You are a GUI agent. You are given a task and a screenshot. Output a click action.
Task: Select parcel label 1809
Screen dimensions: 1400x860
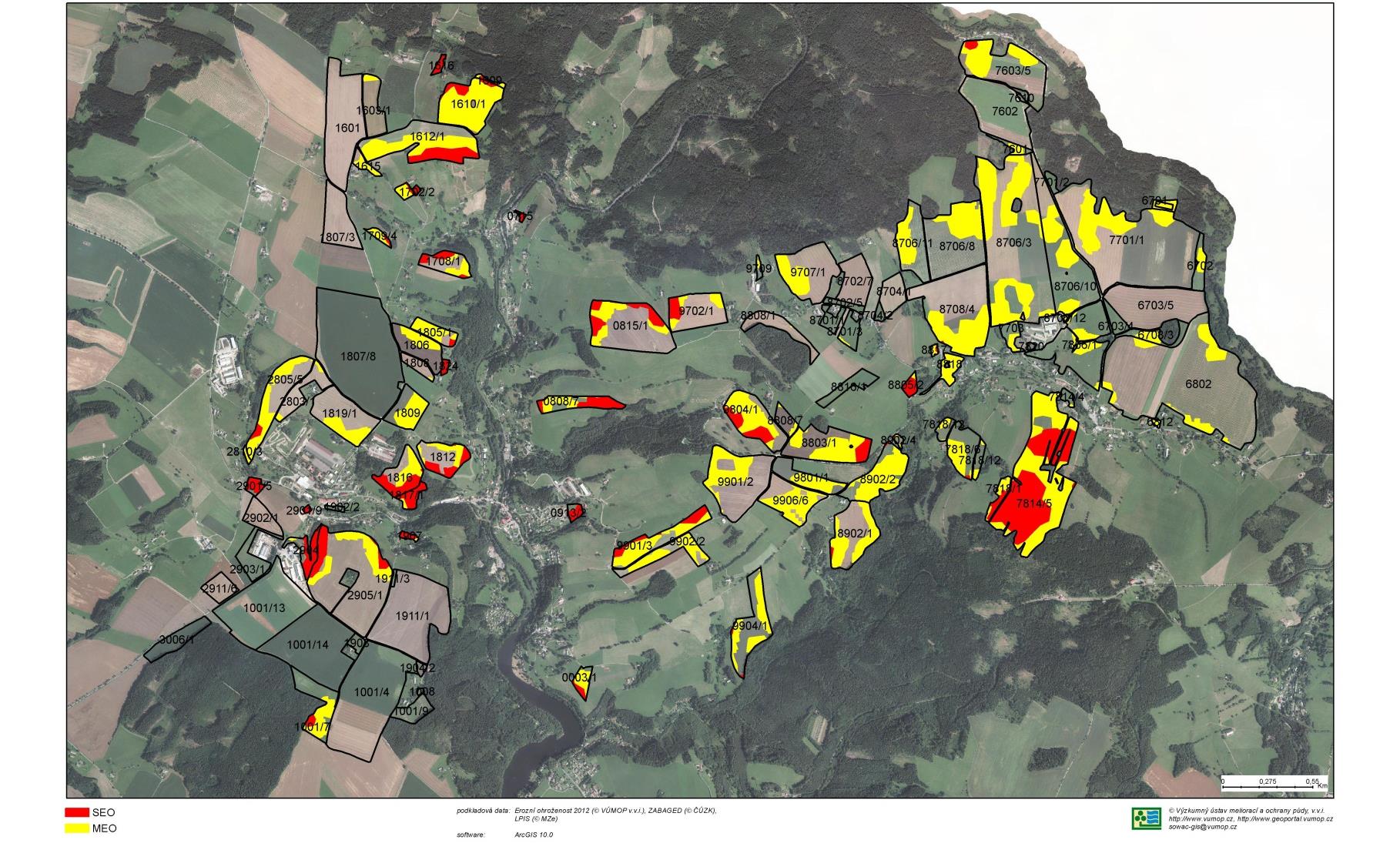point(407,413)
